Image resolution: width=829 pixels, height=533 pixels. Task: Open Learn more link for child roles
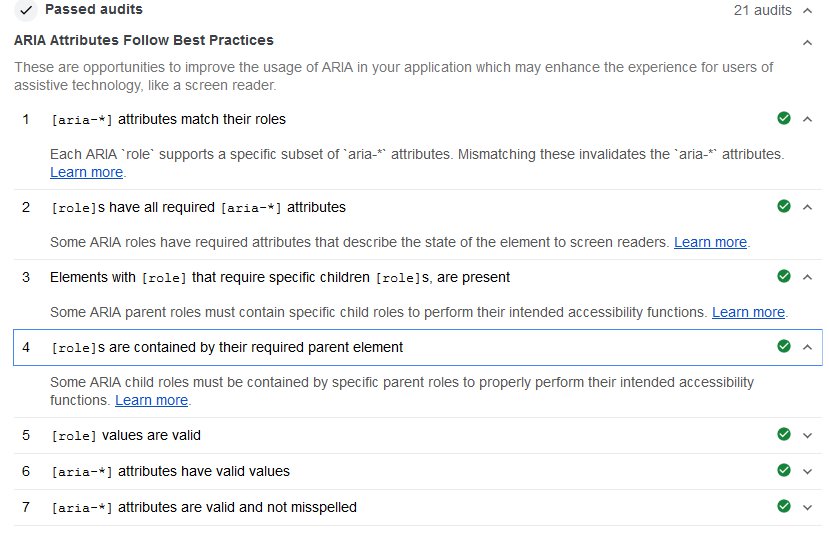point(748,312)
